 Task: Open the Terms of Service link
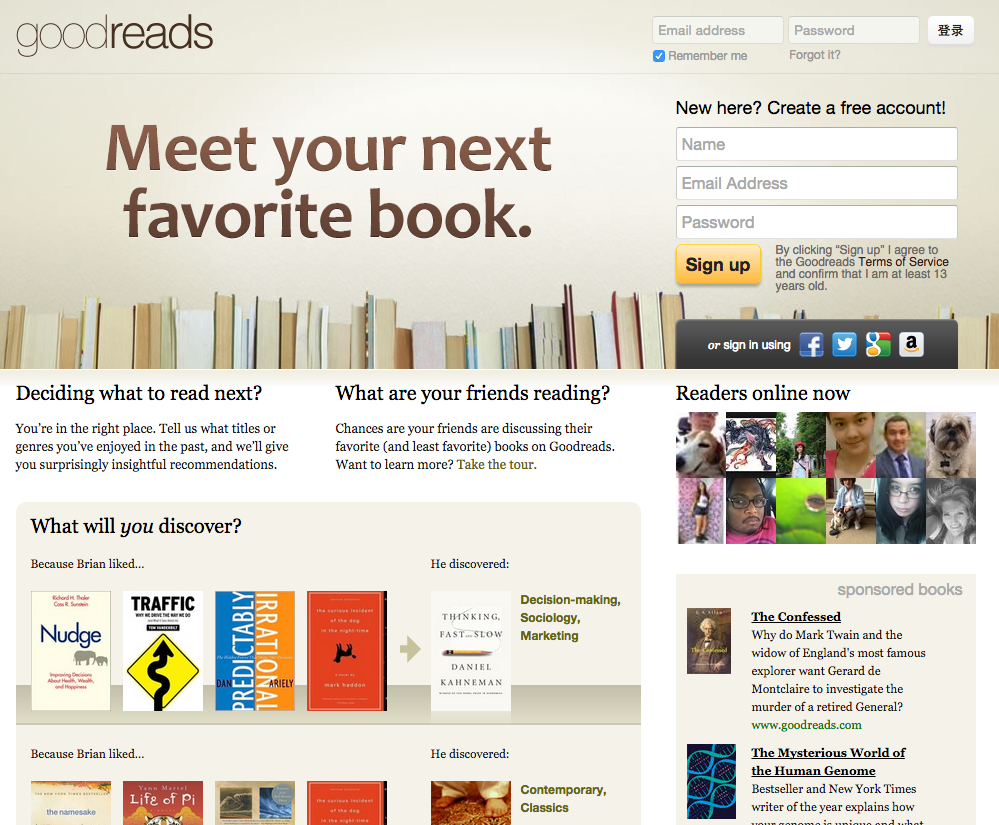[x=903, y=262]
